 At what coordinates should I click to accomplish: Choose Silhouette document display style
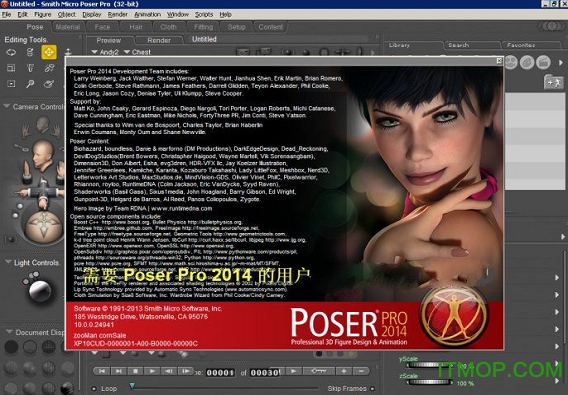(11, 347)
